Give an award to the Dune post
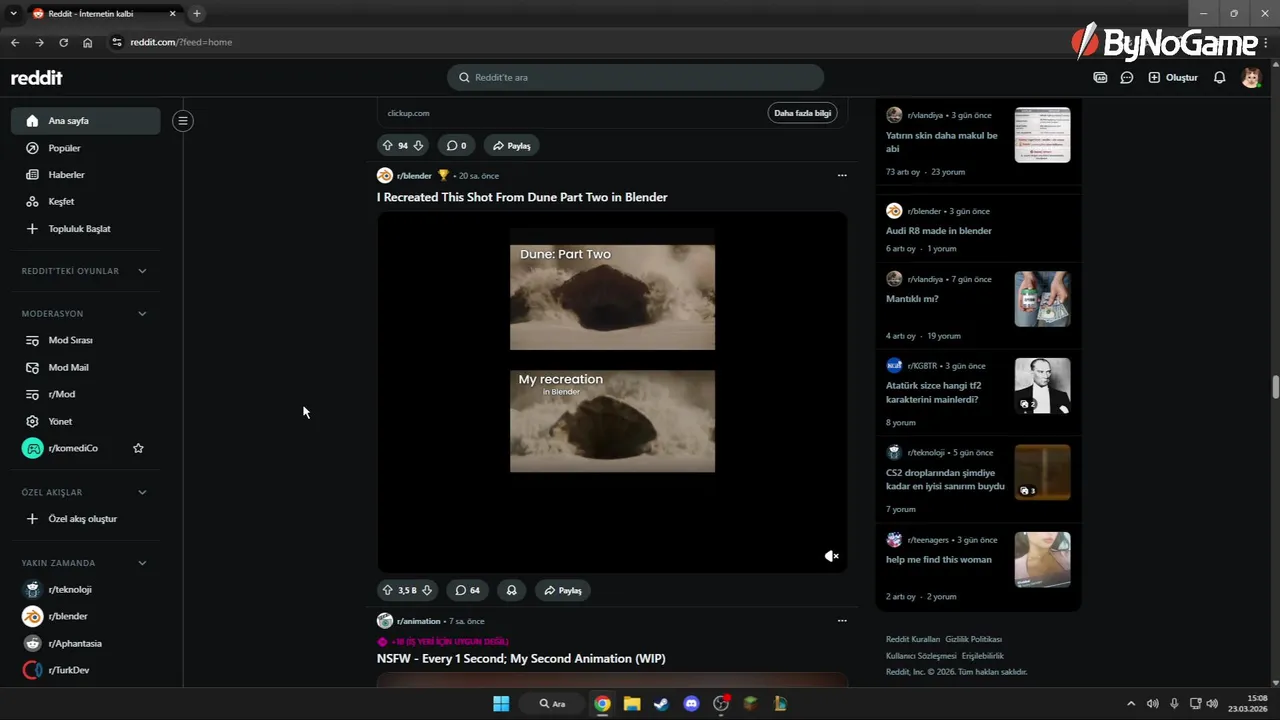1280x720 pixels. click(x=511, y=590)
